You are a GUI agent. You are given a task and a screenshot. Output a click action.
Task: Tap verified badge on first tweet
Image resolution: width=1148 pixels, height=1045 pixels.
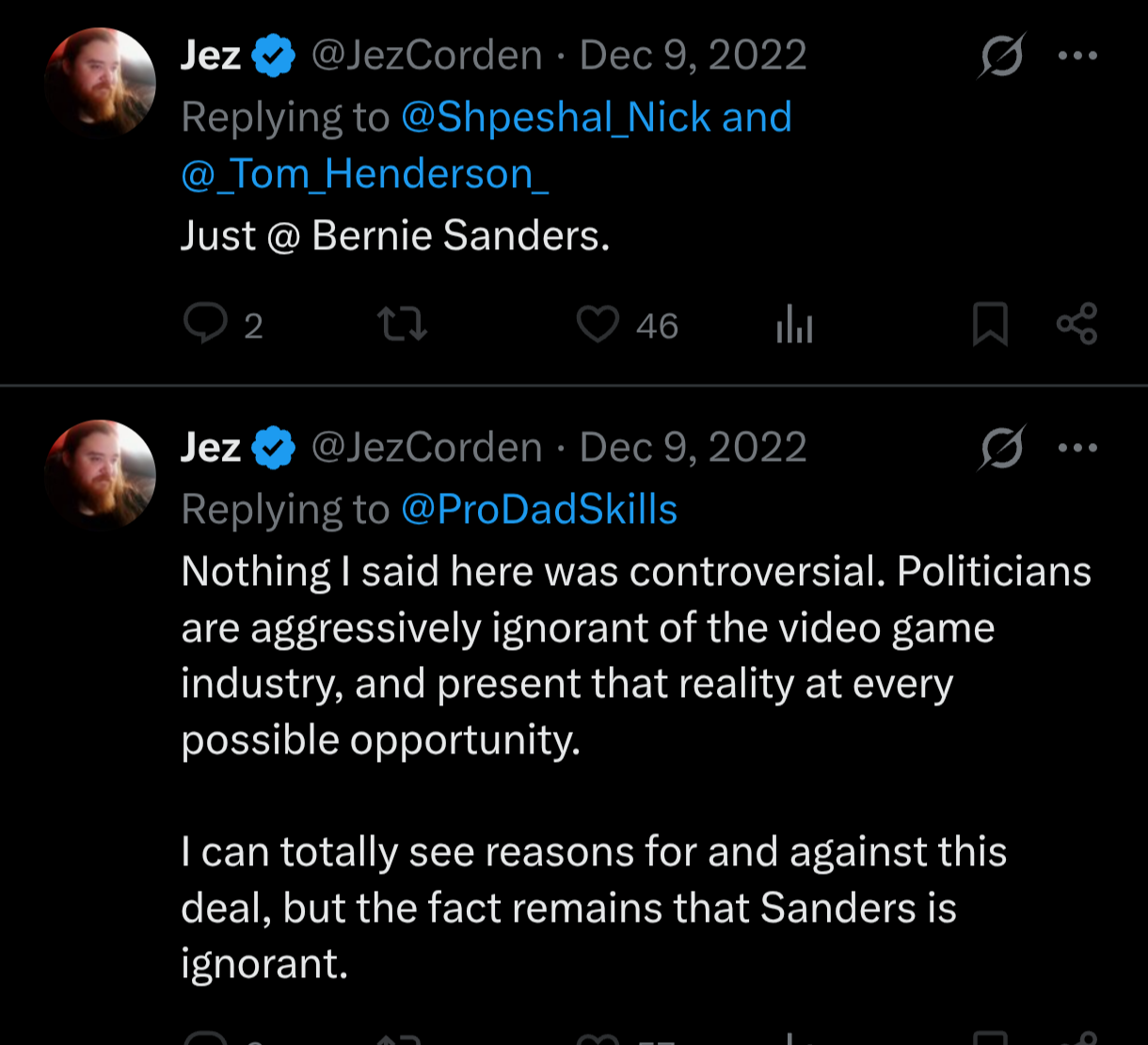click(274, 56)
